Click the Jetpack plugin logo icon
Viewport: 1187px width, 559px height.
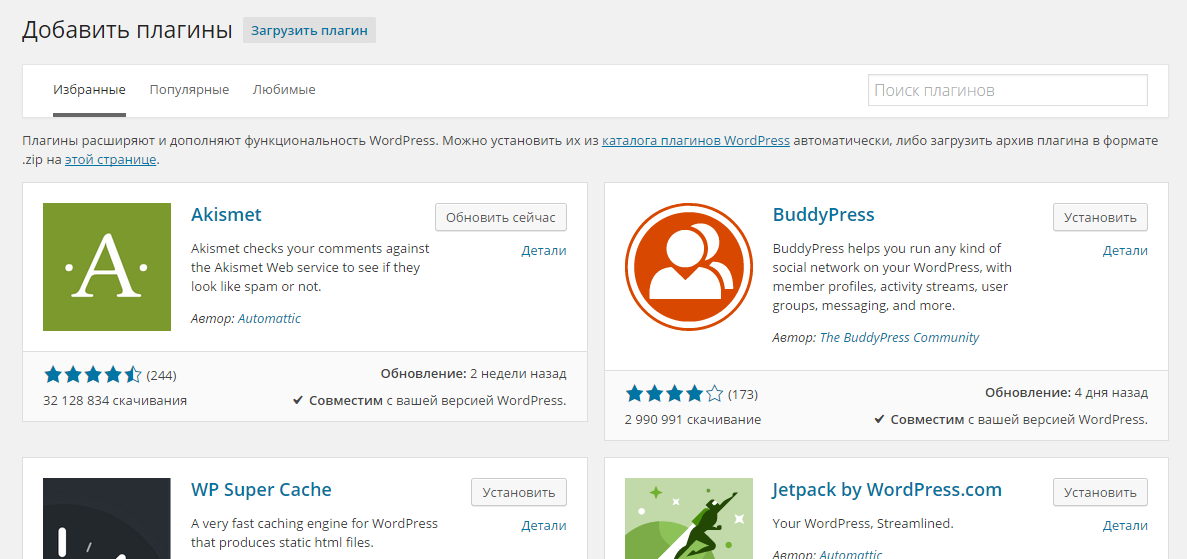(x=689, y=518)
